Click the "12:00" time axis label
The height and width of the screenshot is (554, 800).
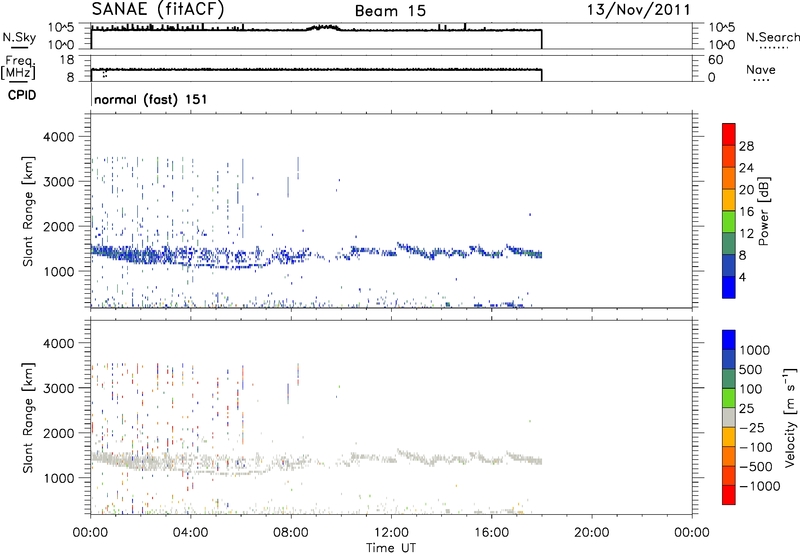tap(391, 533)
